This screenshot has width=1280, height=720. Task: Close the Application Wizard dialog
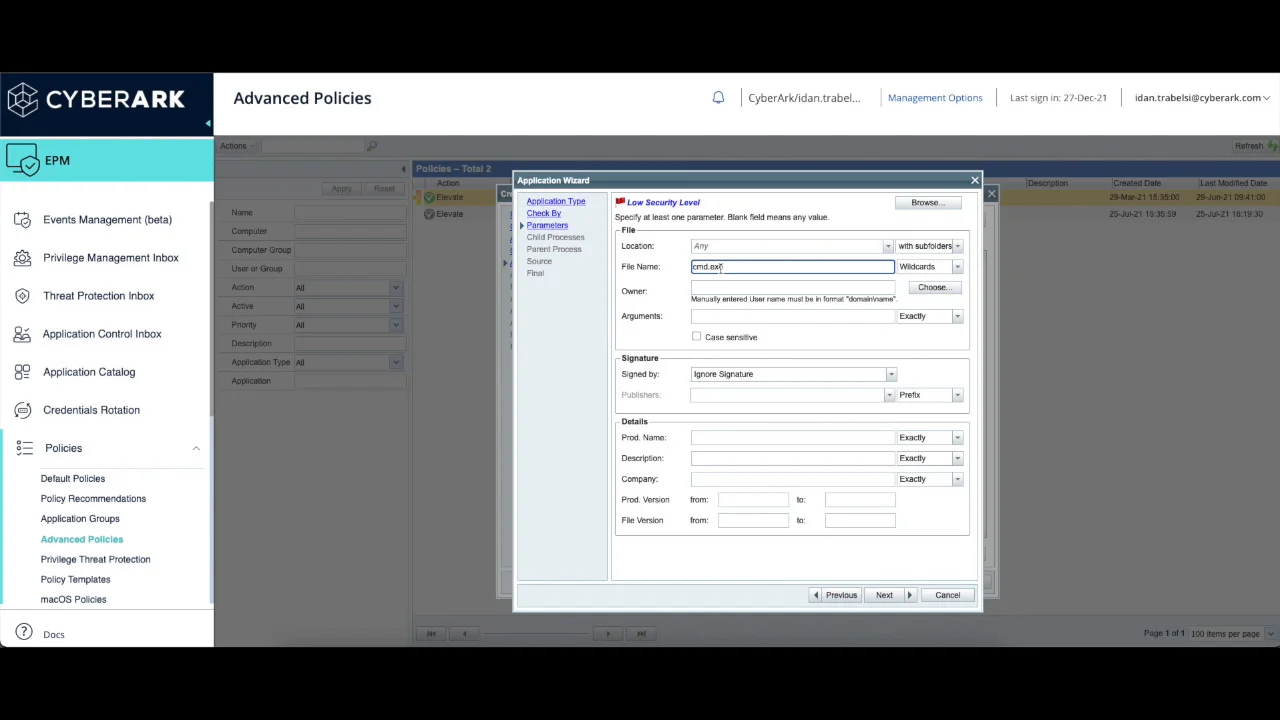975,180
